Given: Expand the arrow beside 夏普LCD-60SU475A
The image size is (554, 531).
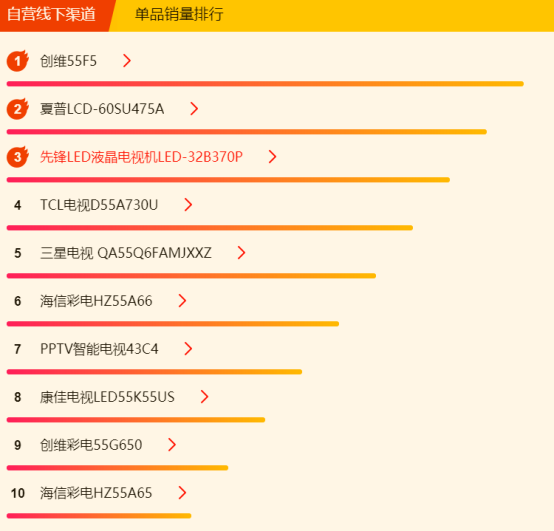Looking at the screenshot, I should tap(194, 109).
